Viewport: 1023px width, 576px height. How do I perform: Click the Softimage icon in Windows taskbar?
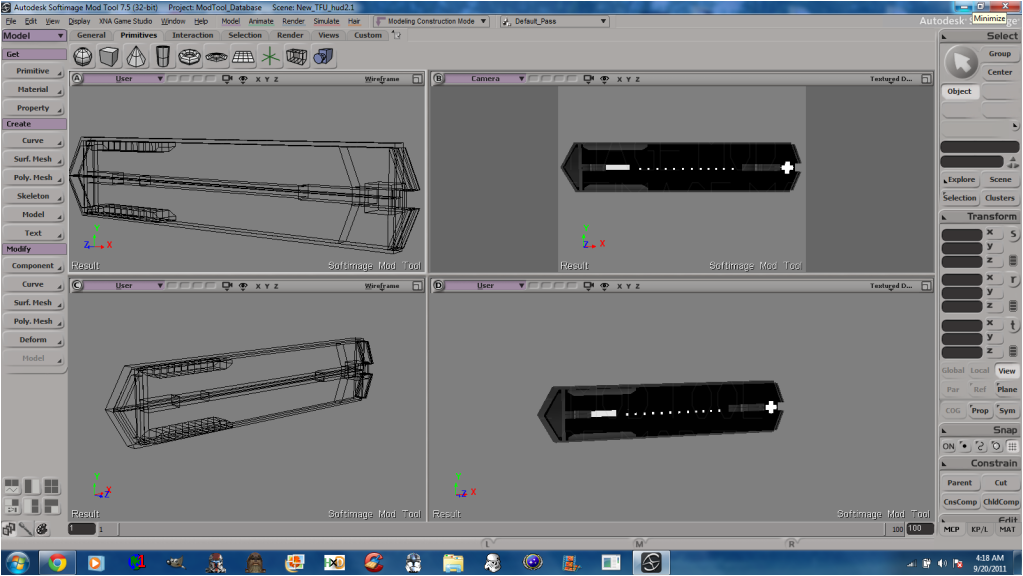tap(650, 562)
